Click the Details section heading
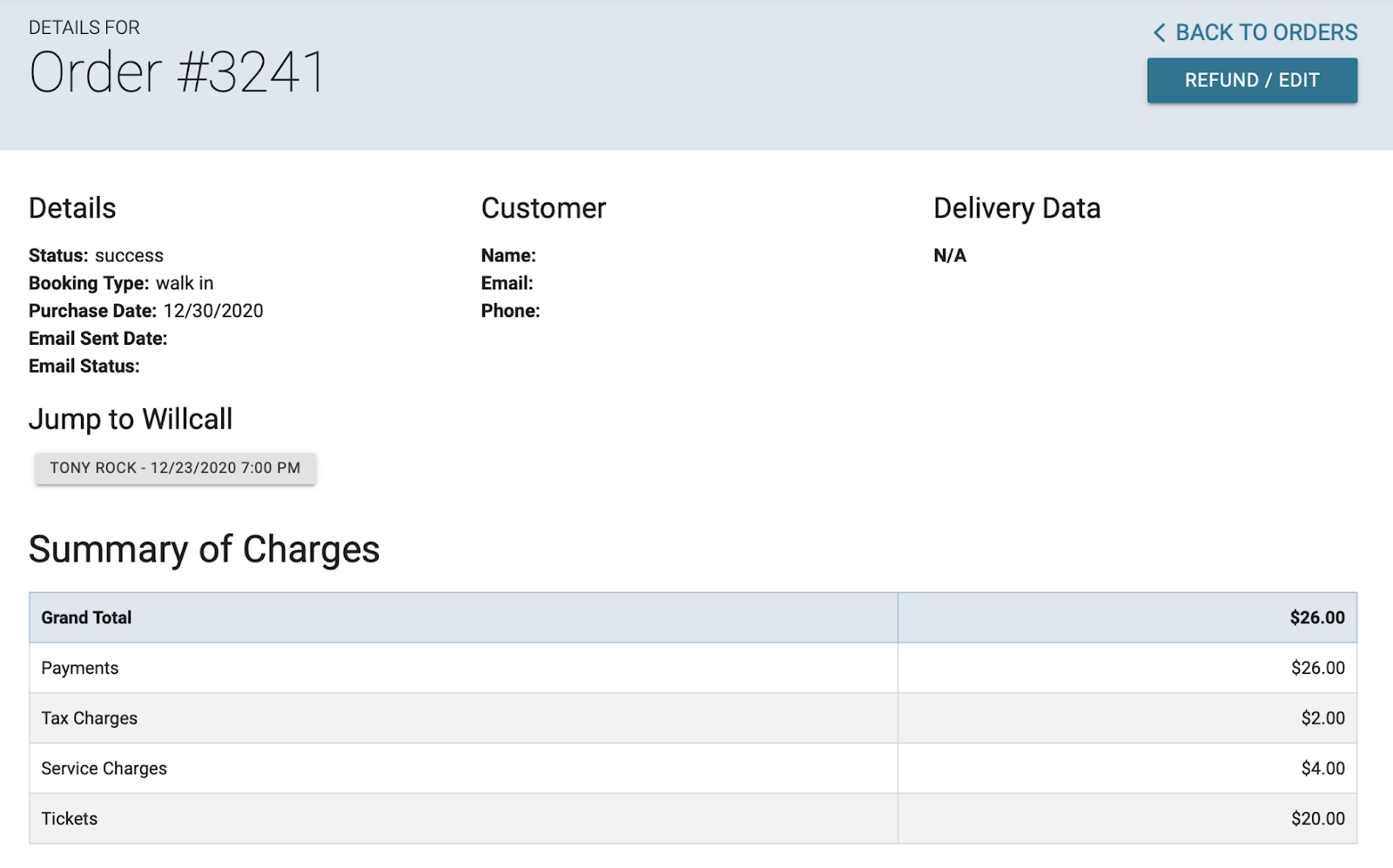The width and height of the screenshot is (1393, 868). coord(72,208)
